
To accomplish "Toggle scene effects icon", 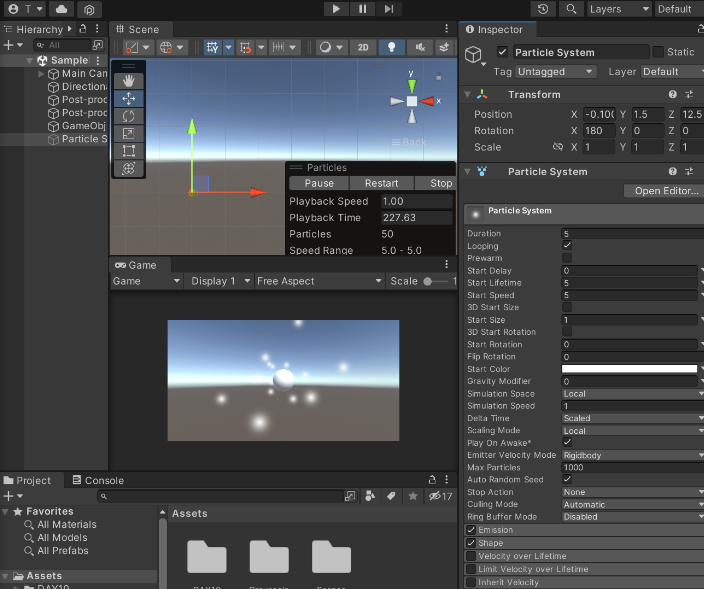I will pos(444,47).
